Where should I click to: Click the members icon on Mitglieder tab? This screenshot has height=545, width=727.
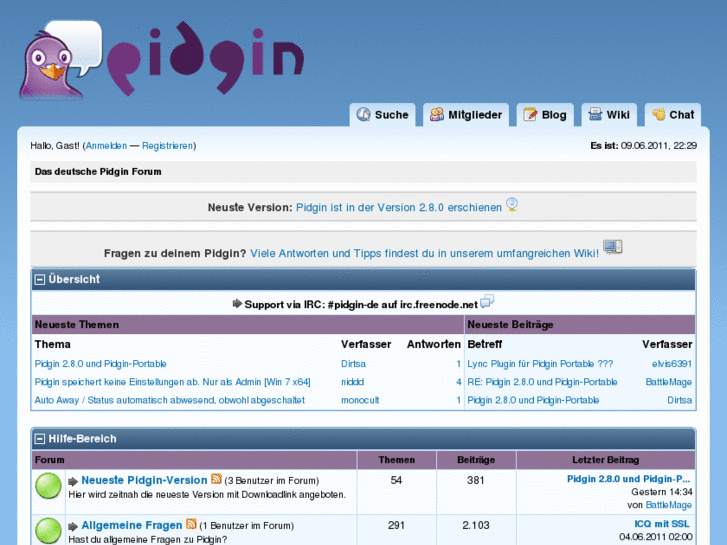[436, 114]
